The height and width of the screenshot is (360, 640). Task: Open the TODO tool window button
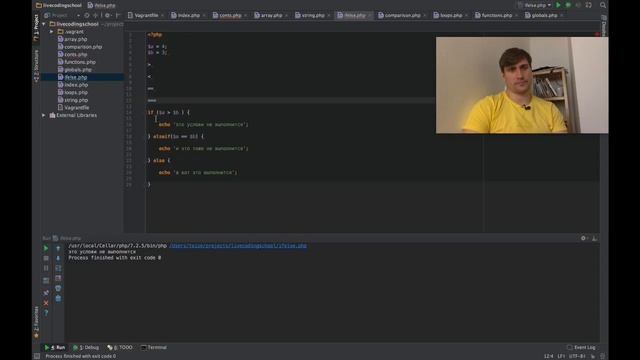click(x=120, y=347)
